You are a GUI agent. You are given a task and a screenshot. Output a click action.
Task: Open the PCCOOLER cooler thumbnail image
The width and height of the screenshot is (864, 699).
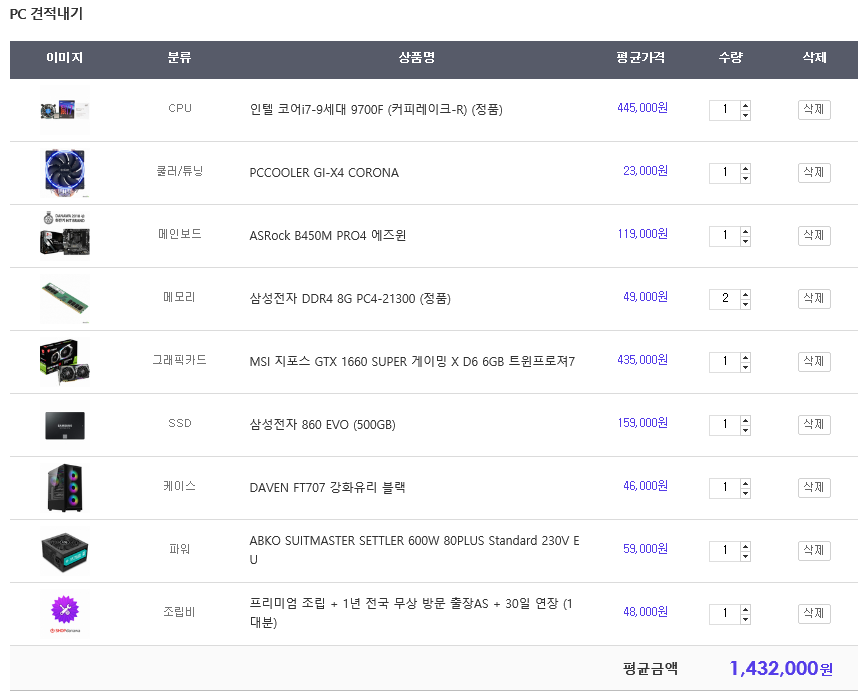(x=64, y=173)
